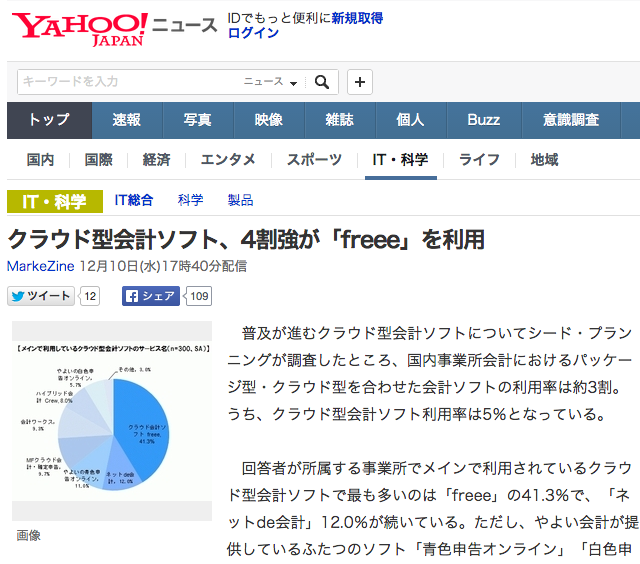Open the 経済 category
Viewport: 640px width, 564px height.
156,160
